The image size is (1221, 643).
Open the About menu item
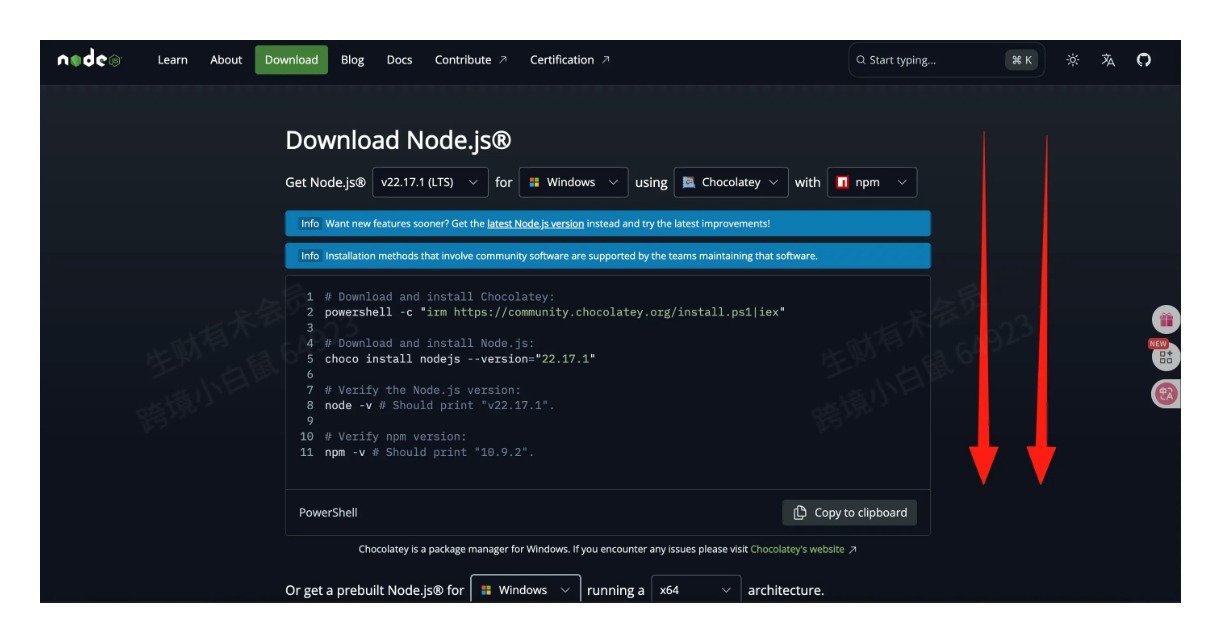[226, 60]
